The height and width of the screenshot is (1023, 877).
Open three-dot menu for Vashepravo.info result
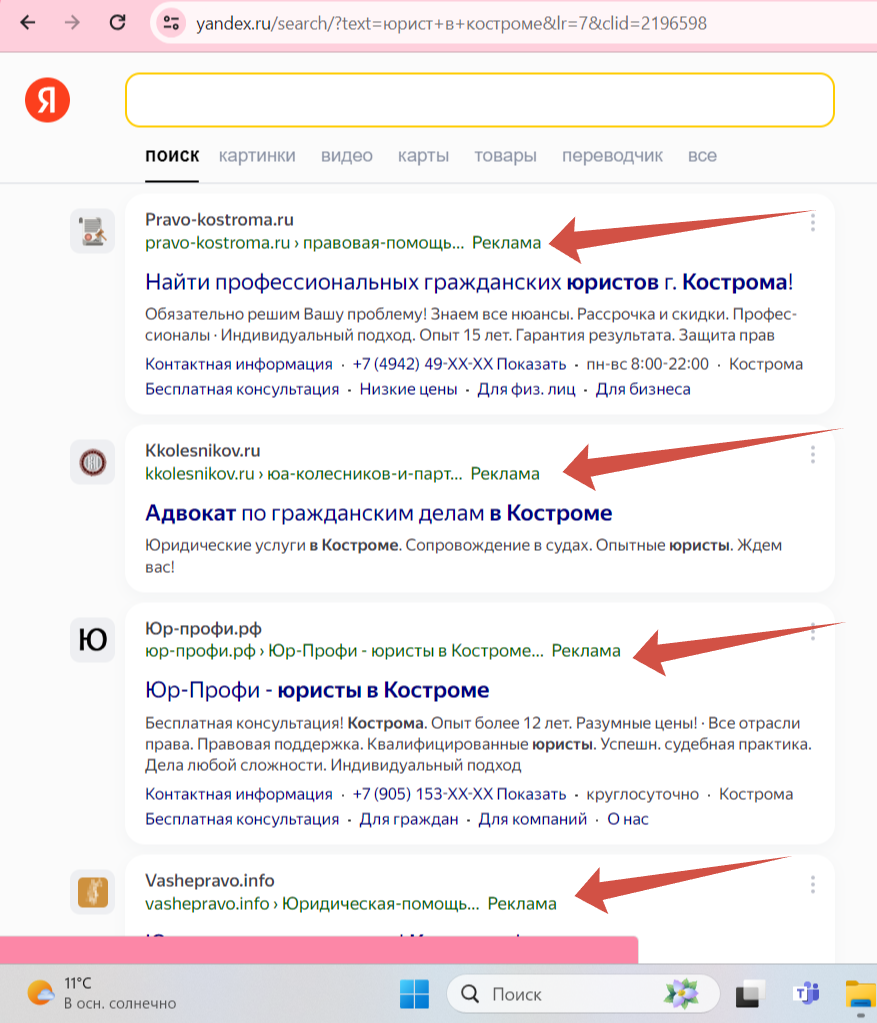pos(813,884)
